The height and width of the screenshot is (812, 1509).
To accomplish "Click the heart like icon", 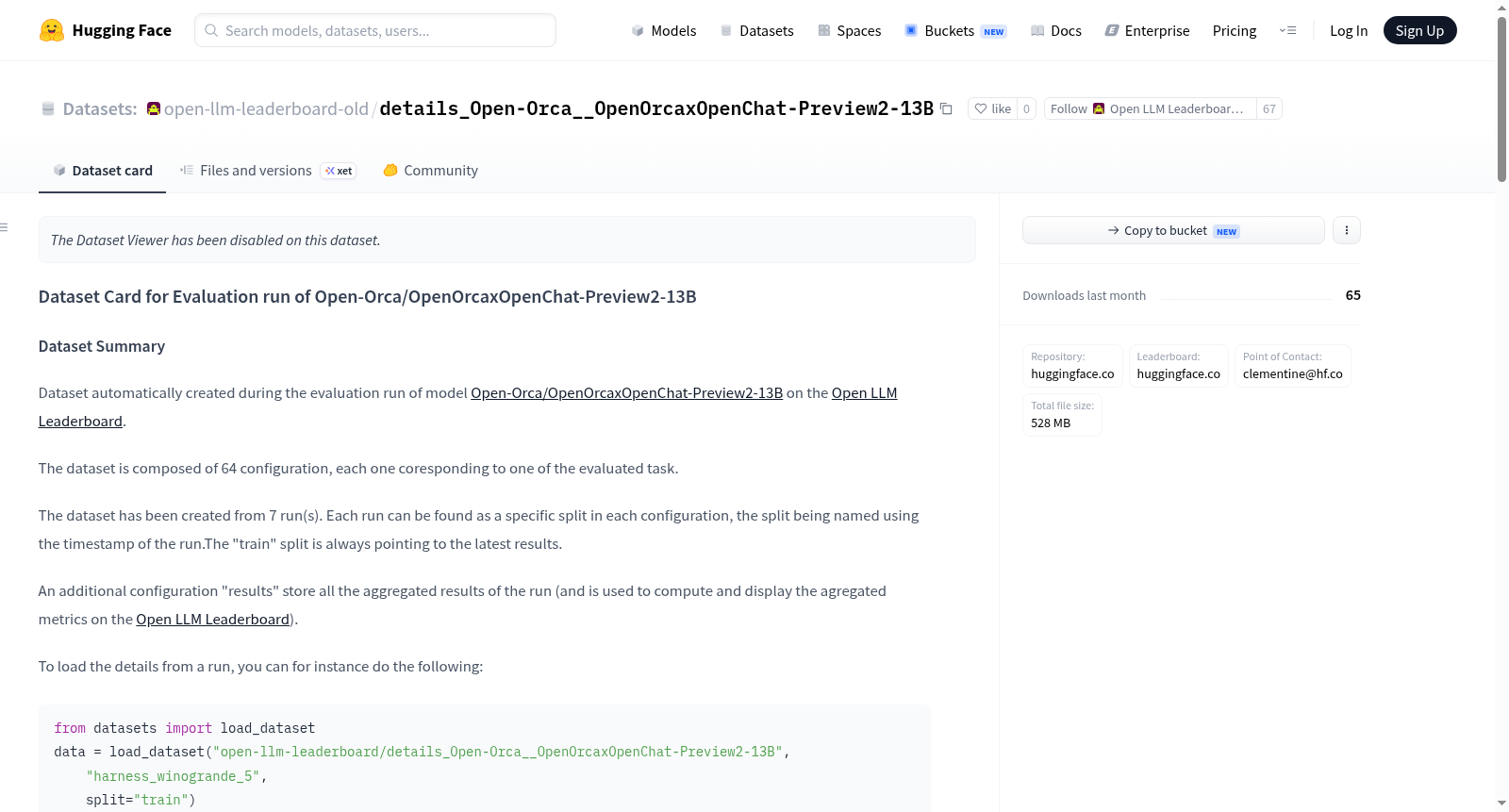I will [x=981, y=108].
